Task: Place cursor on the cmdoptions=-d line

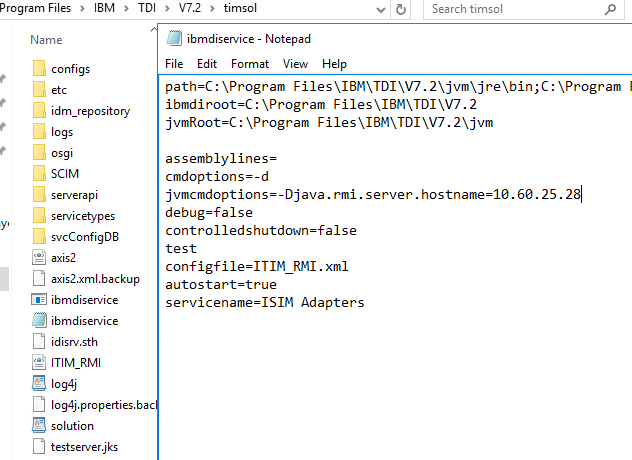Action: pyautogui.click(x=217, y=177)
